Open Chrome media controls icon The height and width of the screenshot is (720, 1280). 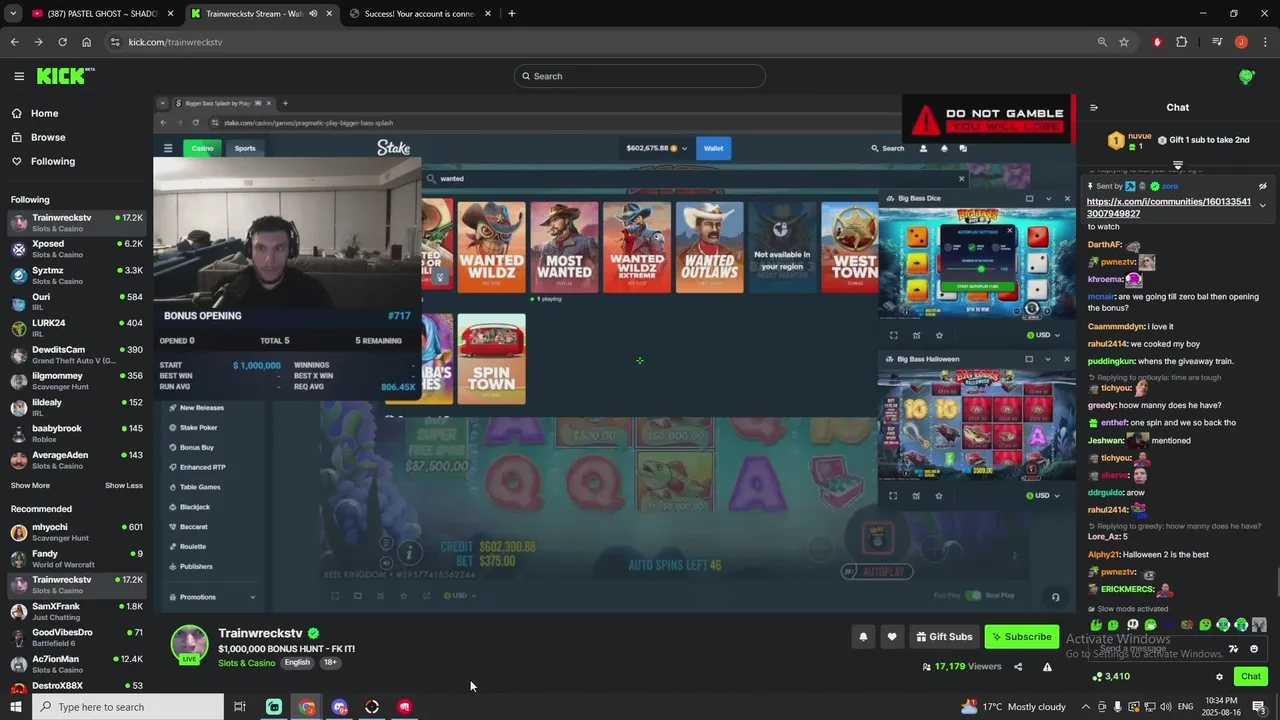(1217, 42)
